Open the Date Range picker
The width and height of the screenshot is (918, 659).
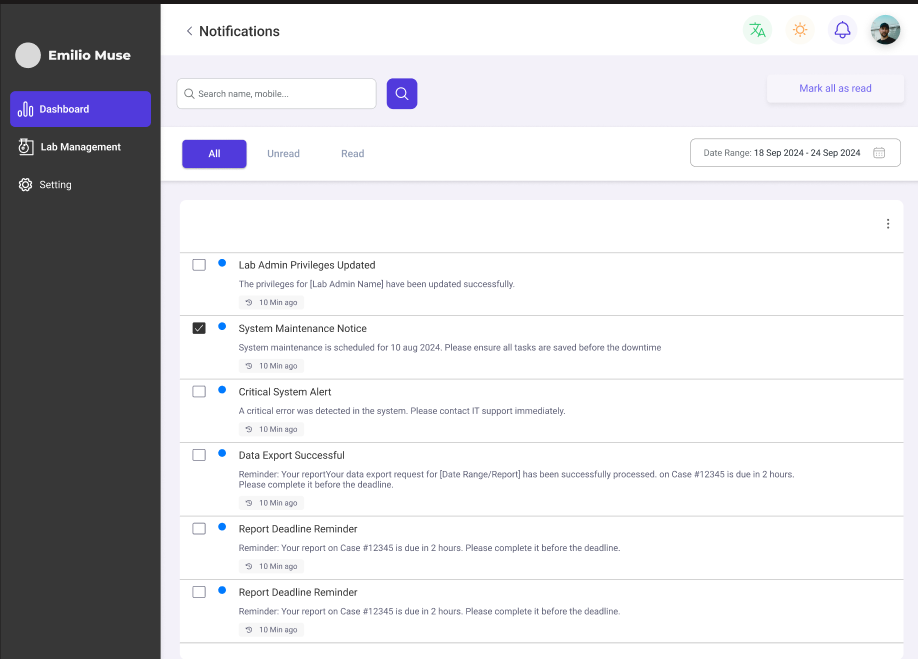pyautogui.click(x=794, y=153)
